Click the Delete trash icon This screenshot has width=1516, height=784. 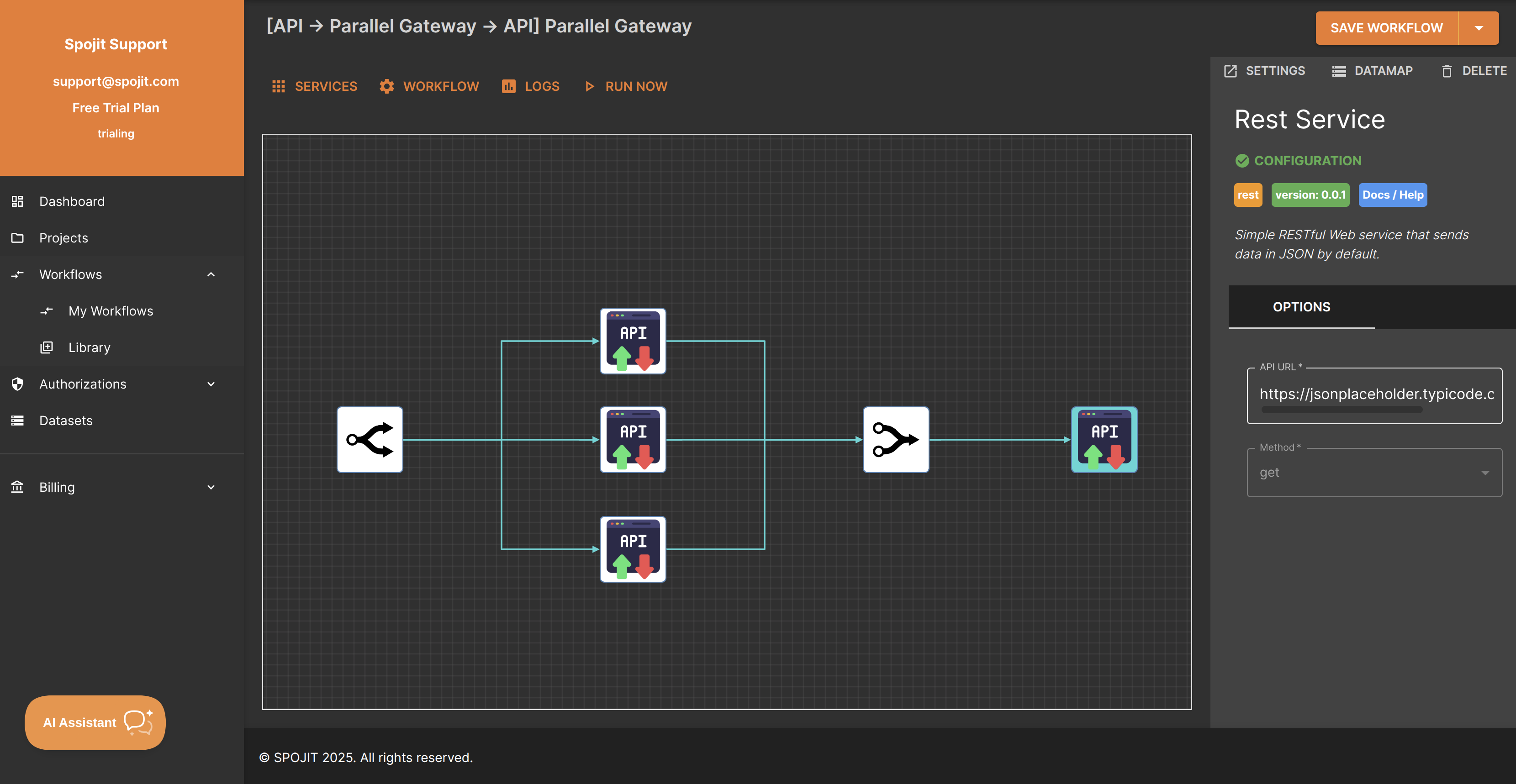pos(1447,71)
